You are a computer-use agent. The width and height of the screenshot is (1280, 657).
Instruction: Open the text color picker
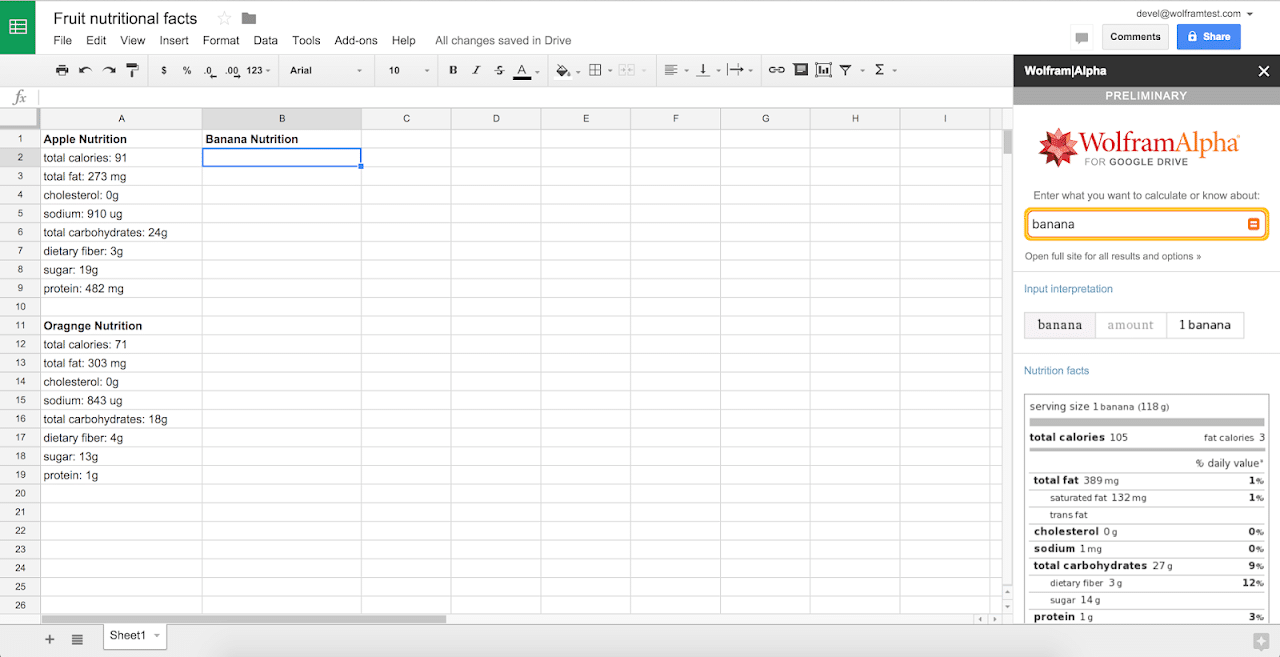click(521, 70)
